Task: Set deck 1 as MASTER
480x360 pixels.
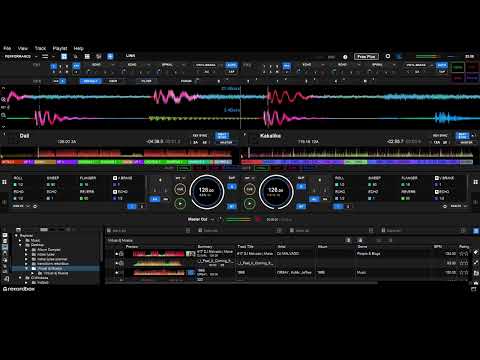Action: [x=226, y=142]
